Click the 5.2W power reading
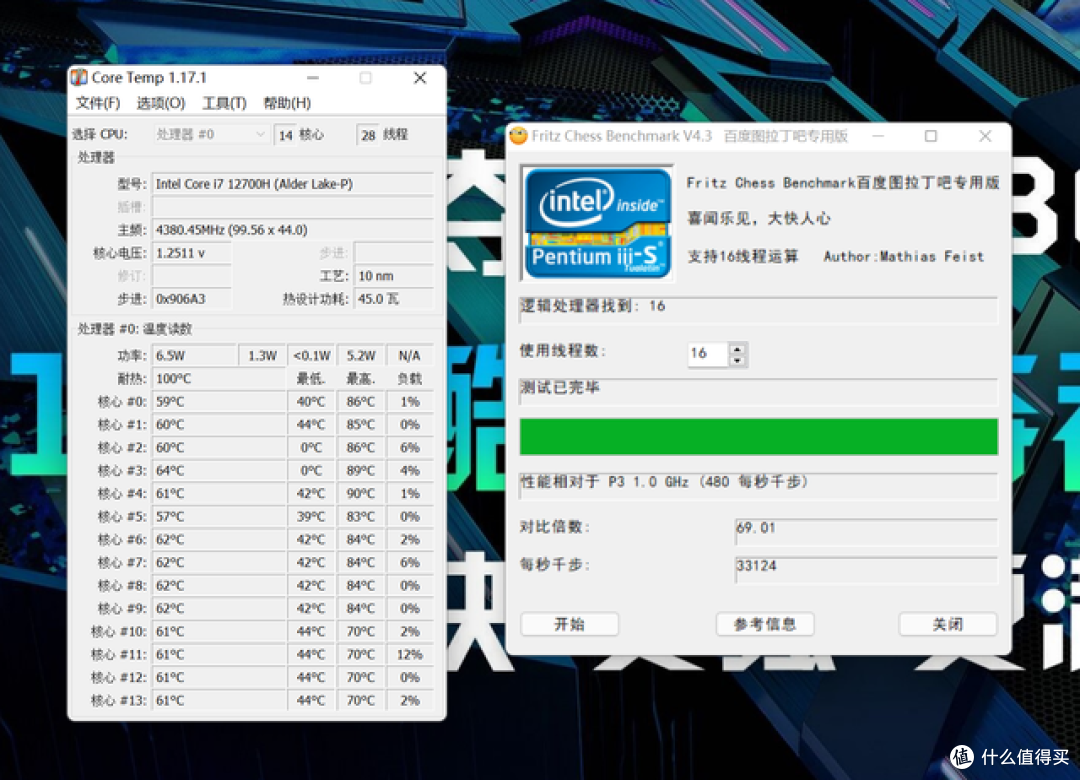Image resolution: width=1080 pixels, height=780 pixels. pos(361,356)
